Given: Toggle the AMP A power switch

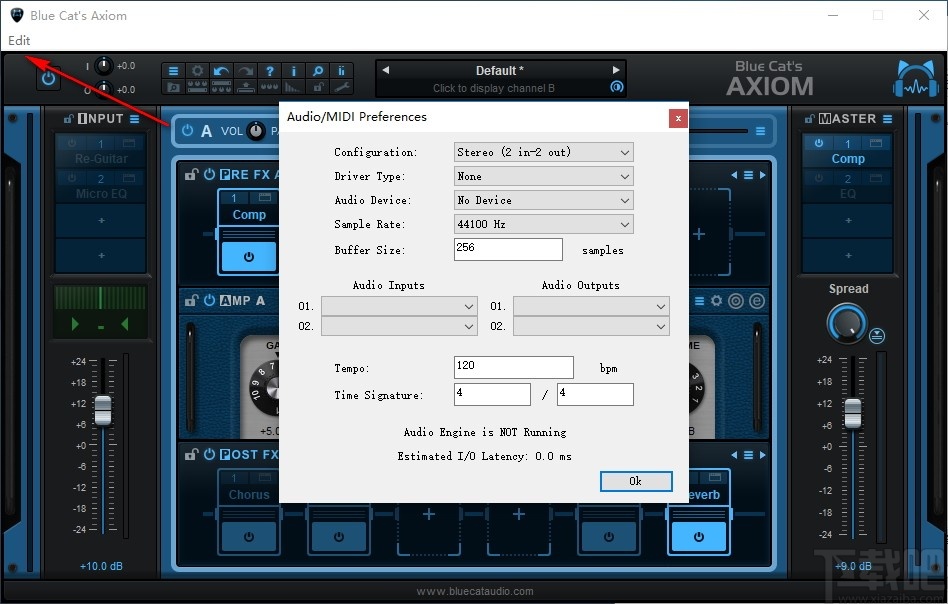Looking at the screenshot, I should (210, 301).
